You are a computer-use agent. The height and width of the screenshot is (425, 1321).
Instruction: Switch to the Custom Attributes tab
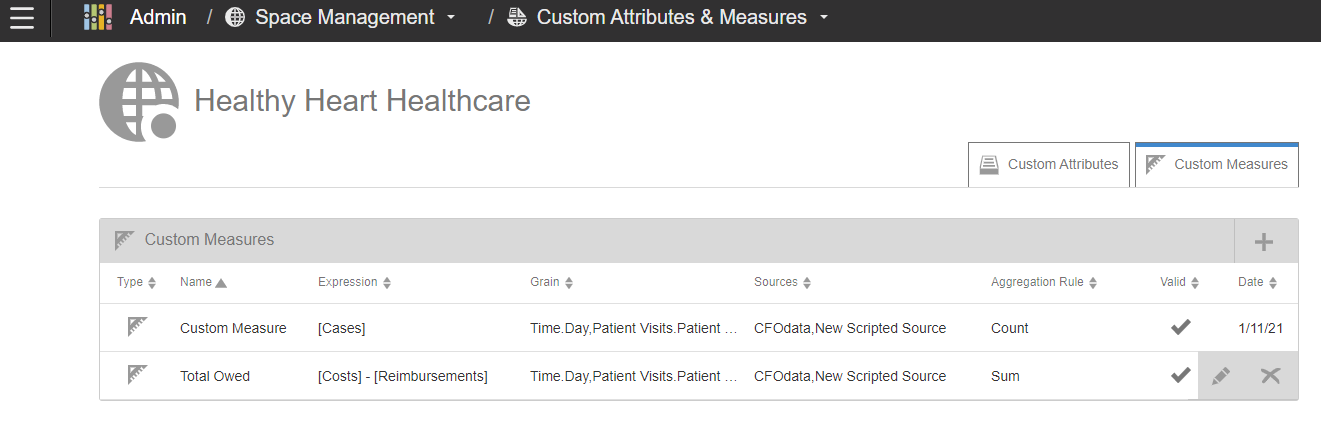point(1049,165)
